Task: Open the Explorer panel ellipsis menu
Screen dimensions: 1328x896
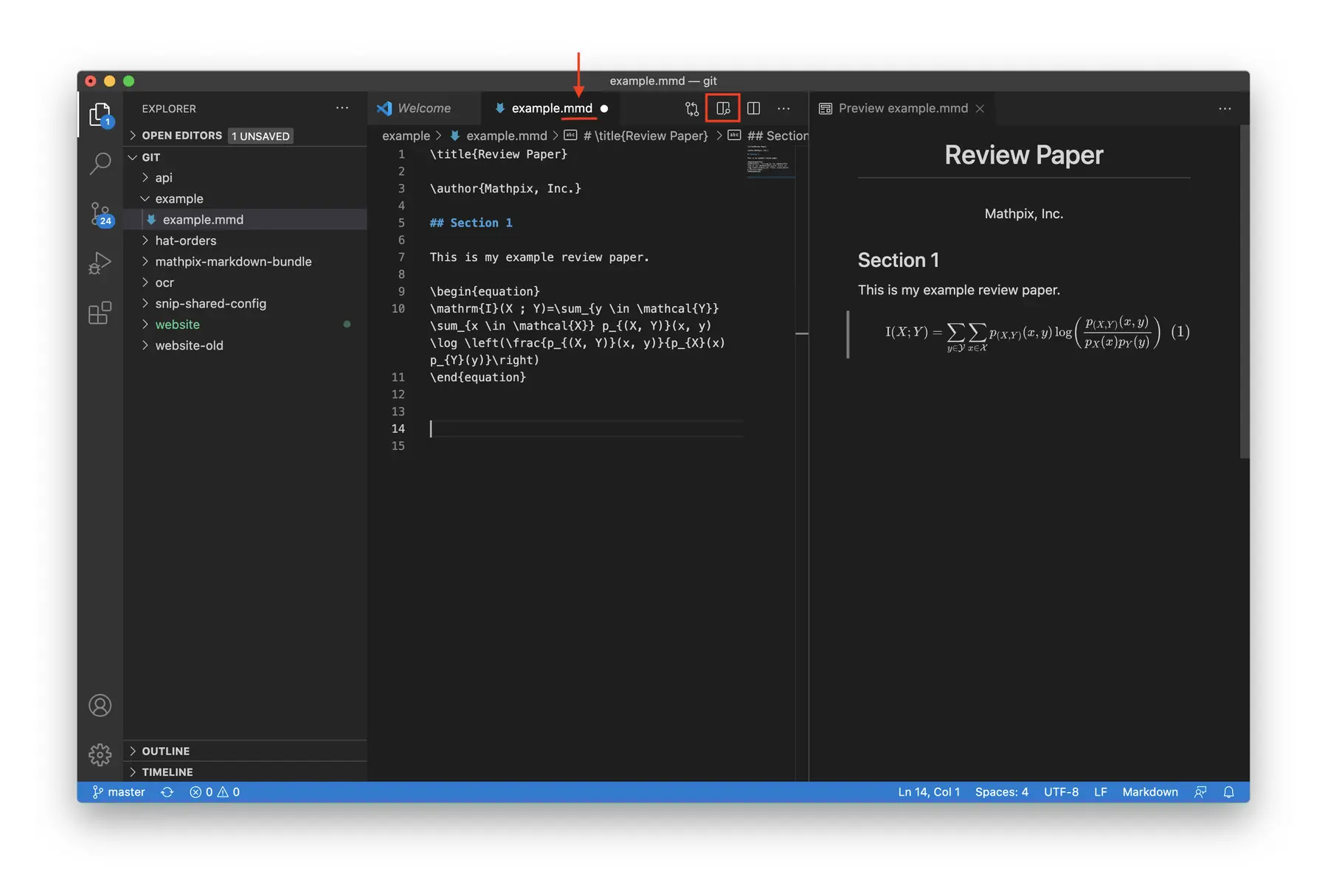Action: pos(342,108)
